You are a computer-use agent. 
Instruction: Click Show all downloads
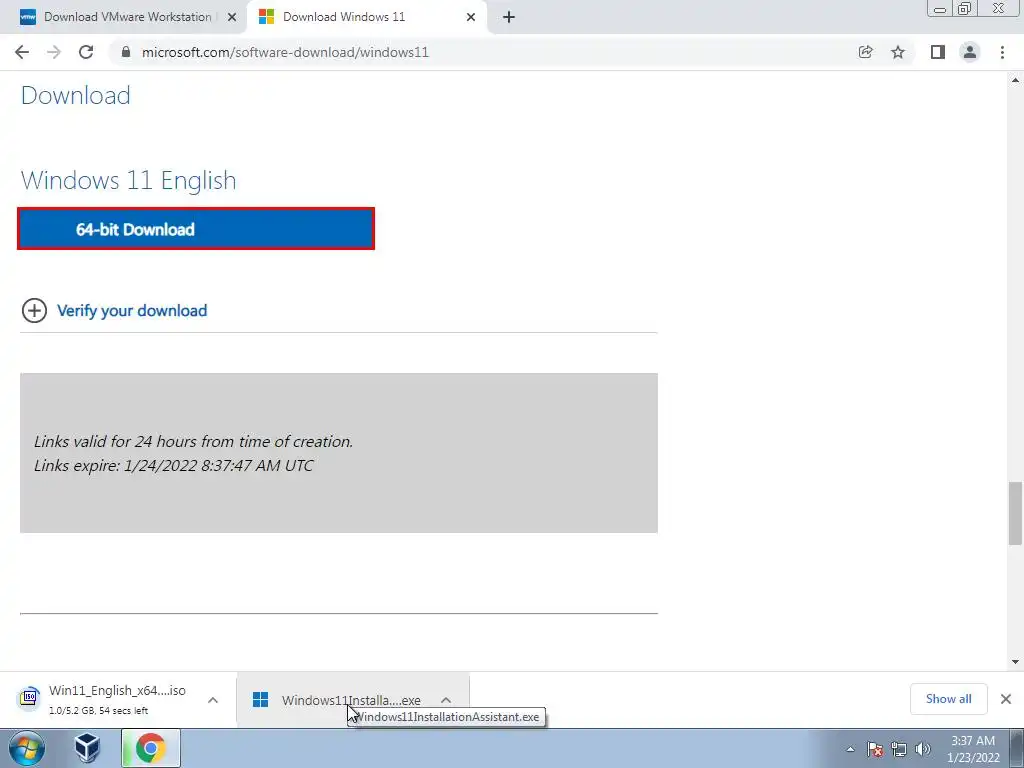948,699
